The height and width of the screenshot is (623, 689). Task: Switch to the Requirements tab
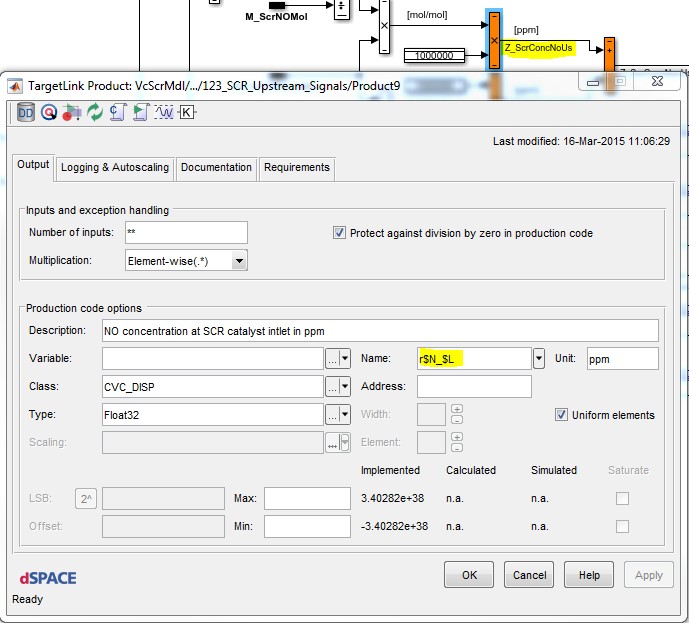coord(296,167)
